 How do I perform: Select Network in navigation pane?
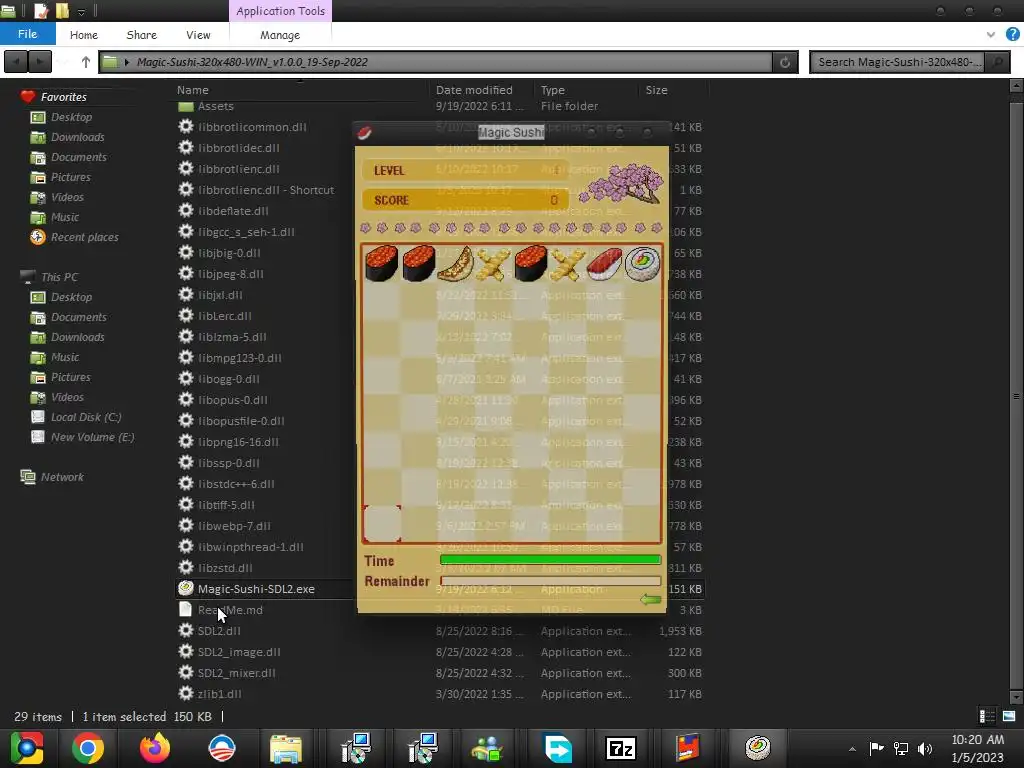pos(62,477)
